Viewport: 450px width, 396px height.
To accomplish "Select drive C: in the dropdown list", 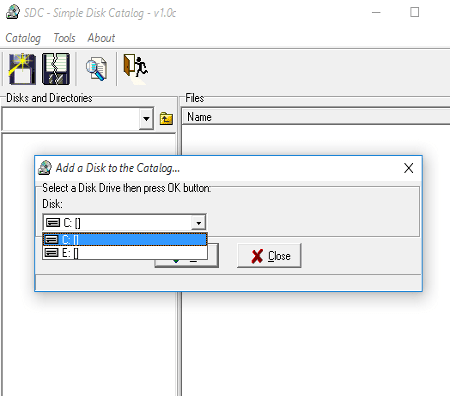I will point(125,239).
